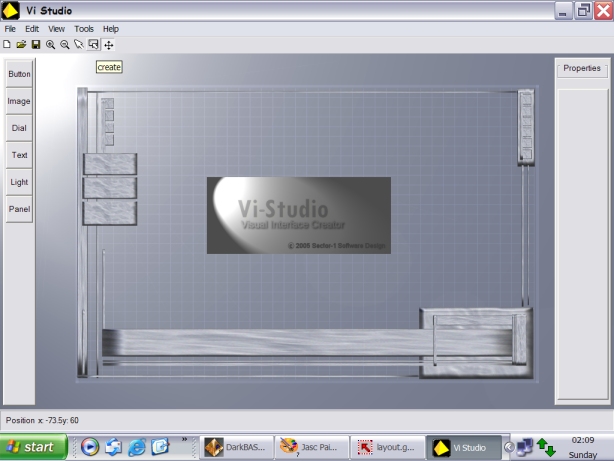The height and width of the screenshot is (461, 614).
Task: Open a file with the folder icon
Action: [x=21, y=45]
